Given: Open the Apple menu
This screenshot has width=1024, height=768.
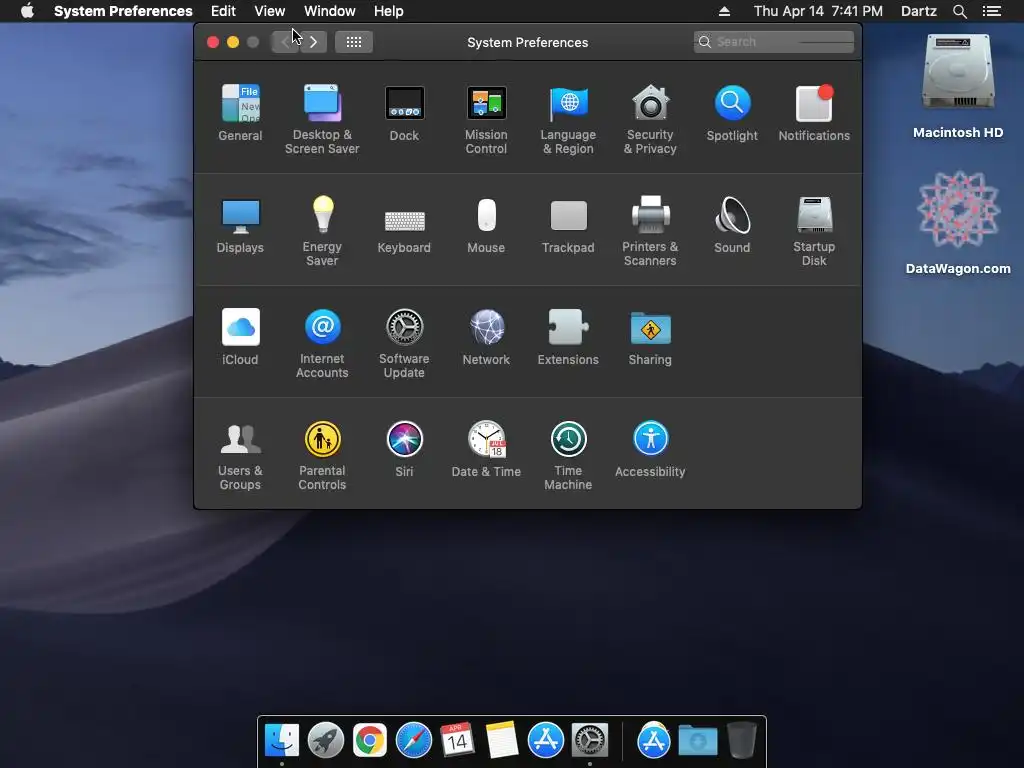Looking at the screenshot, I should click(27, 11).
